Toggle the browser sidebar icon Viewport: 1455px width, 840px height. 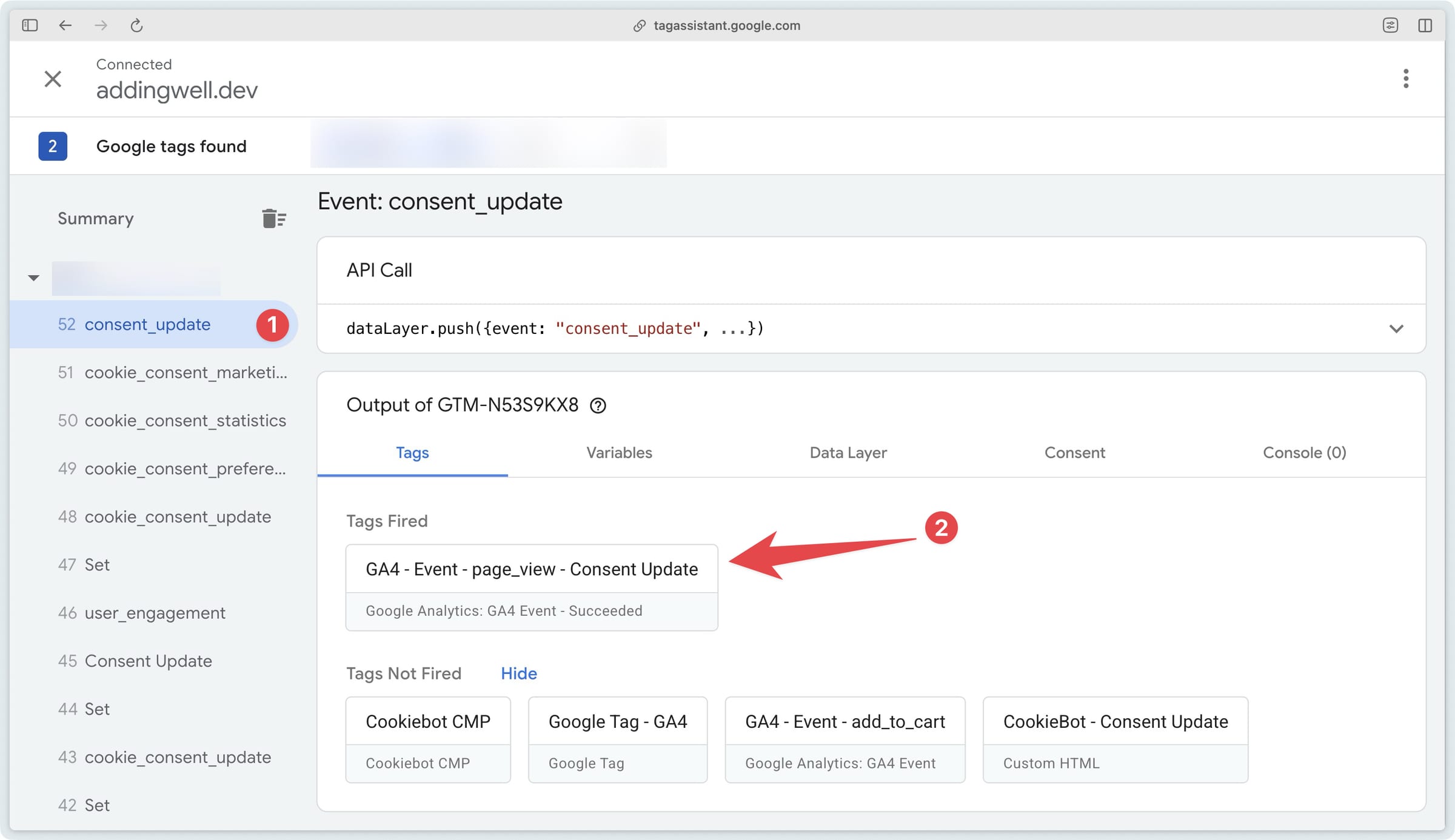coord(30,25)
